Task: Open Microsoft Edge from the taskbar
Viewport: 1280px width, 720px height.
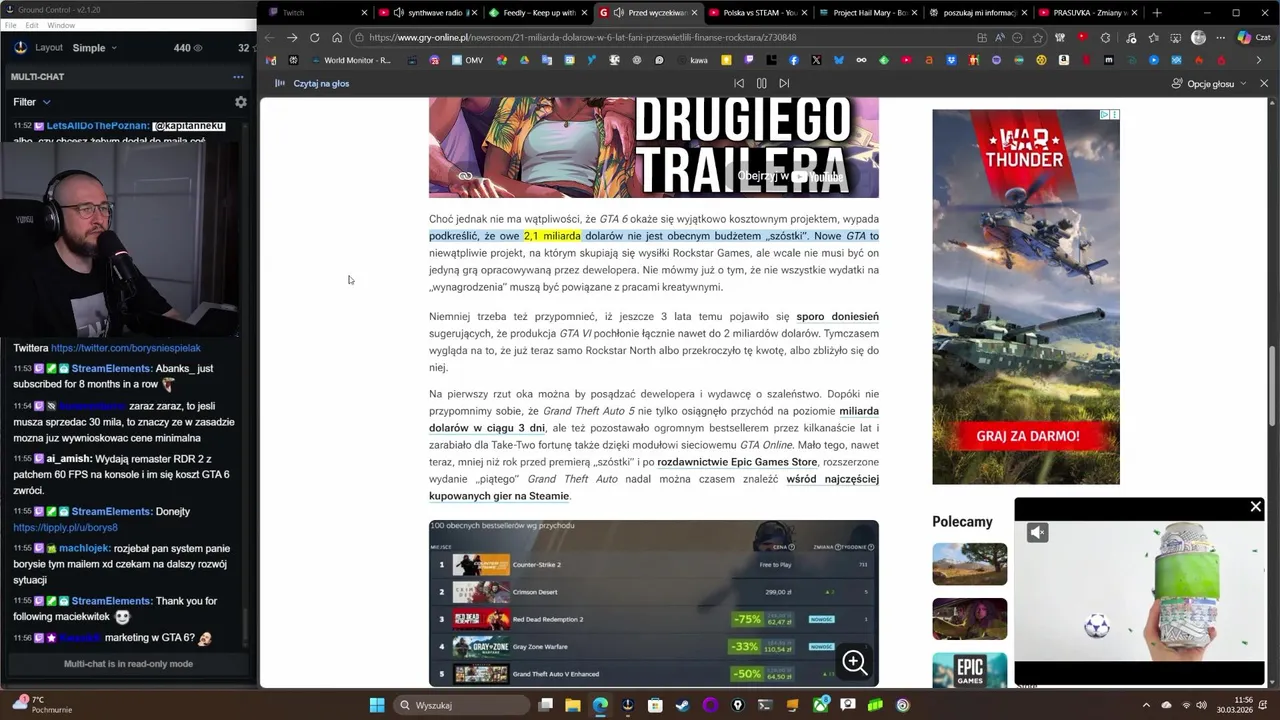Action: coord(600,705)
